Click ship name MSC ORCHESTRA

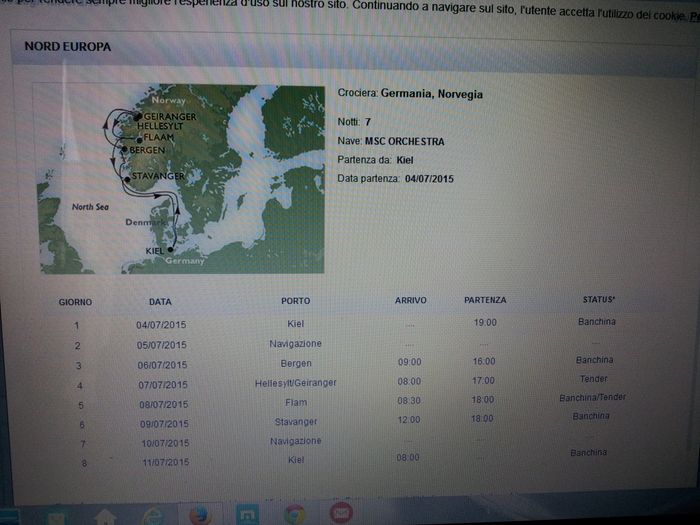[x=405, y=141]
